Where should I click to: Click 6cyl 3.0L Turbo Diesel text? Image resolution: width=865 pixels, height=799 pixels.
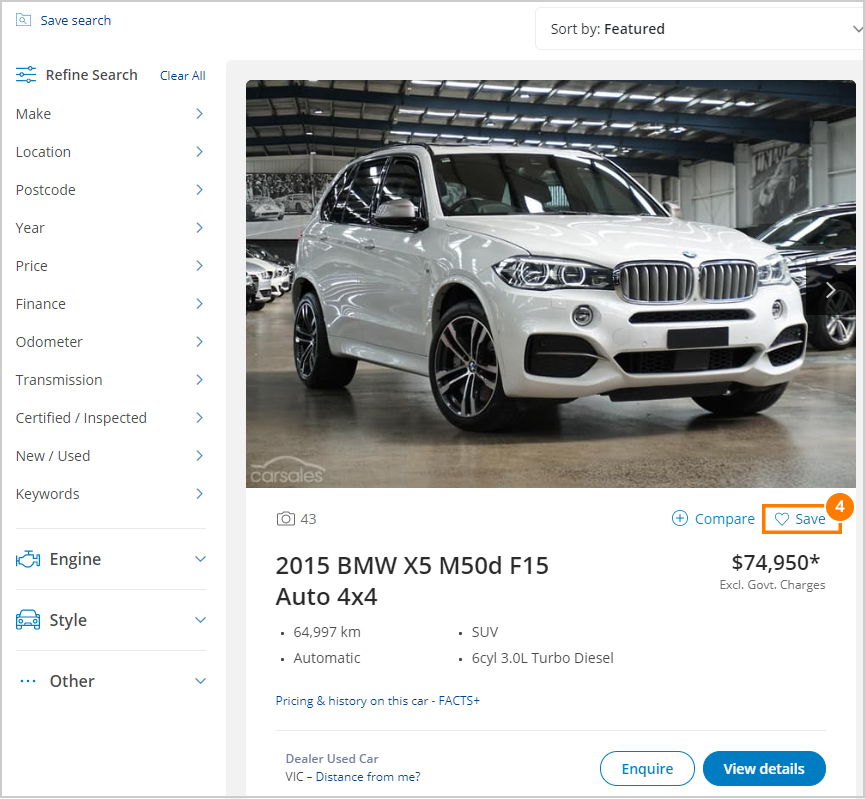[x=542, y=658]
